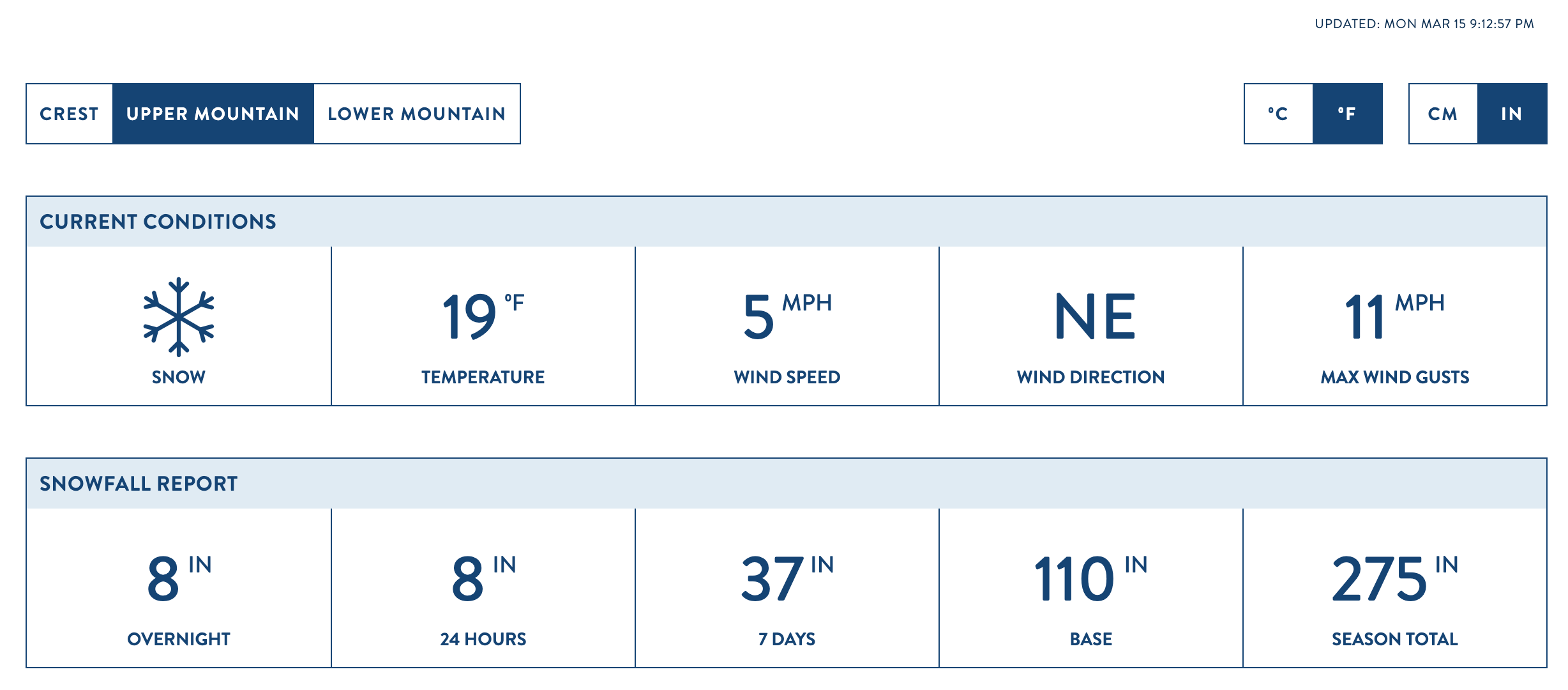Select the 110 IN base depth tile

point(1091,588)
